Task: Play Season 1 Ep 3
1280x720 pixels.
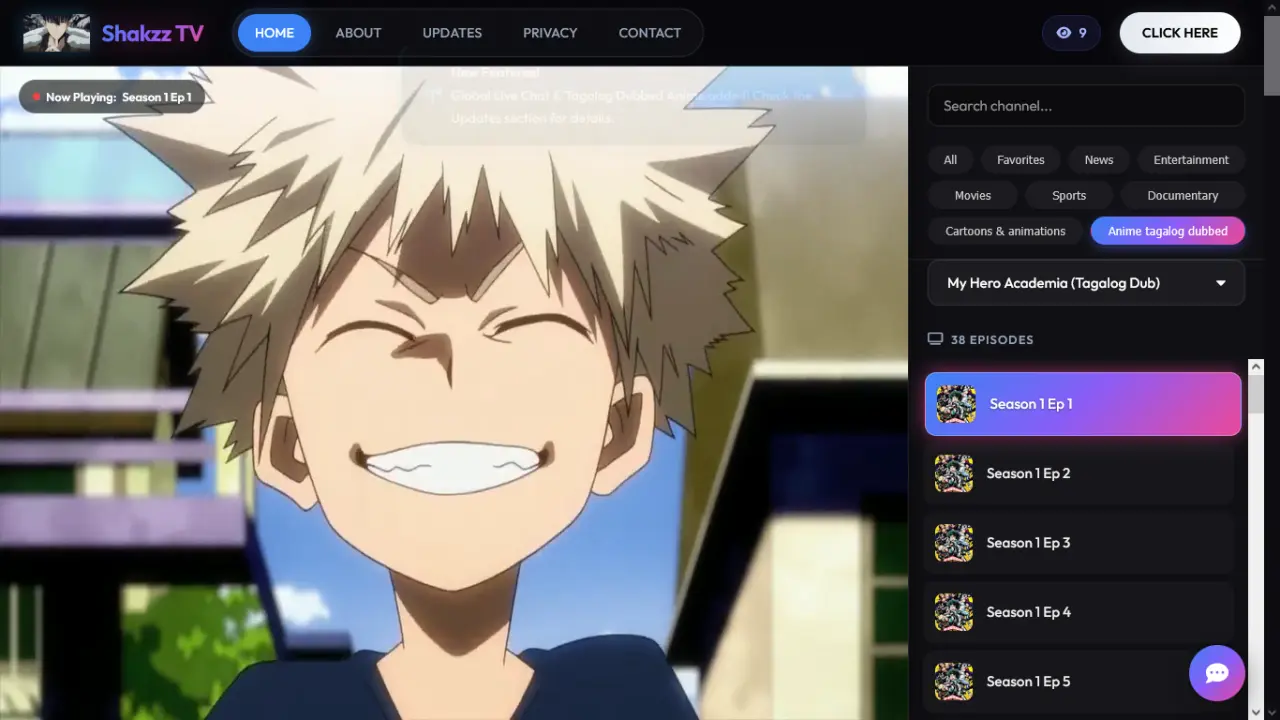Action: (1079, 543)
